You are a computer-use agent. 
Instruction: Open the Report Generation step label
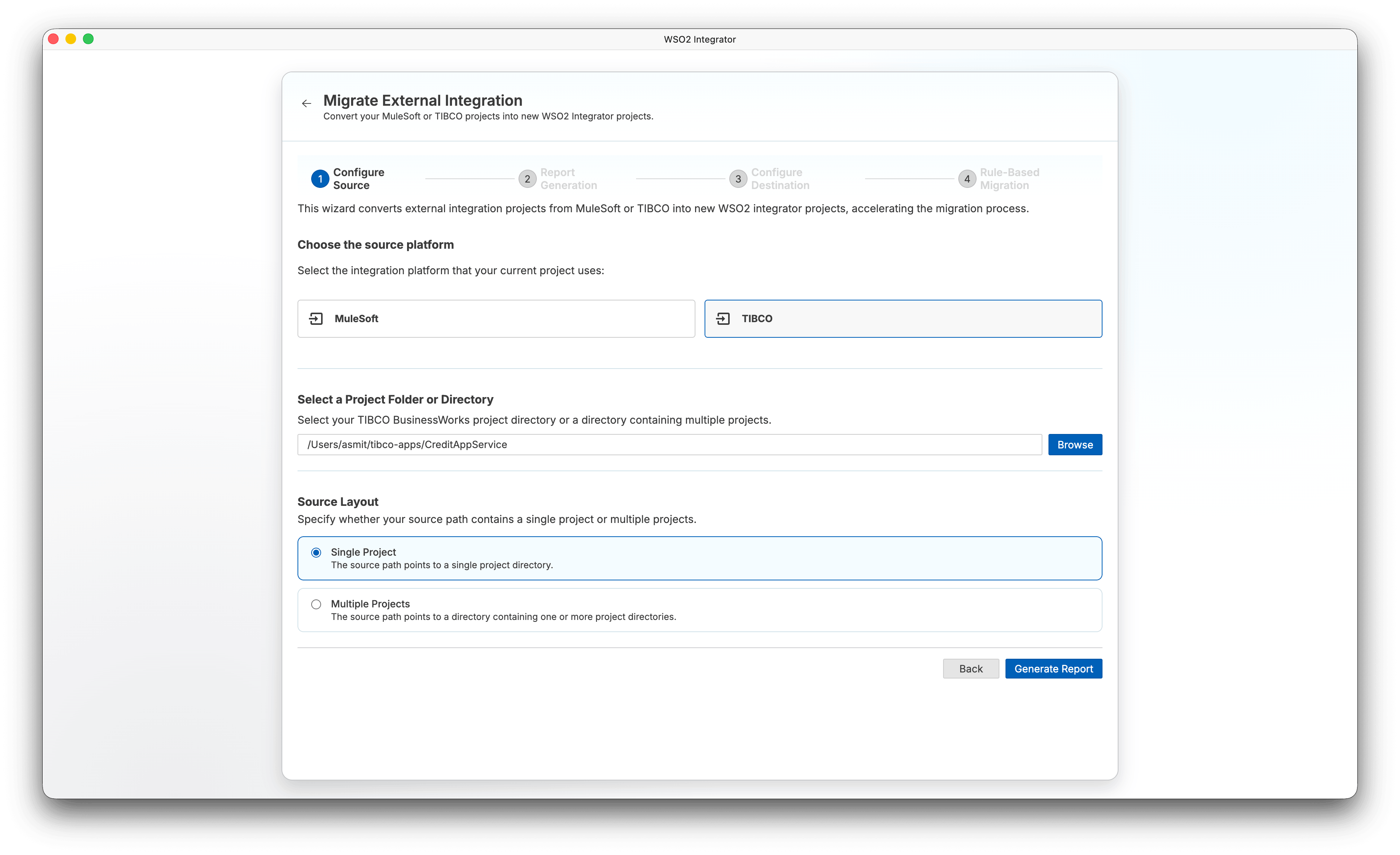point(568,179)
